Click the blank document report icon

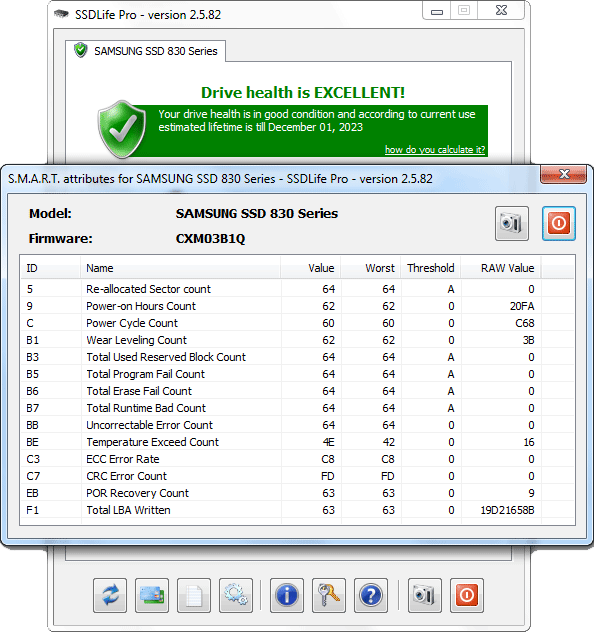point(194,595)
